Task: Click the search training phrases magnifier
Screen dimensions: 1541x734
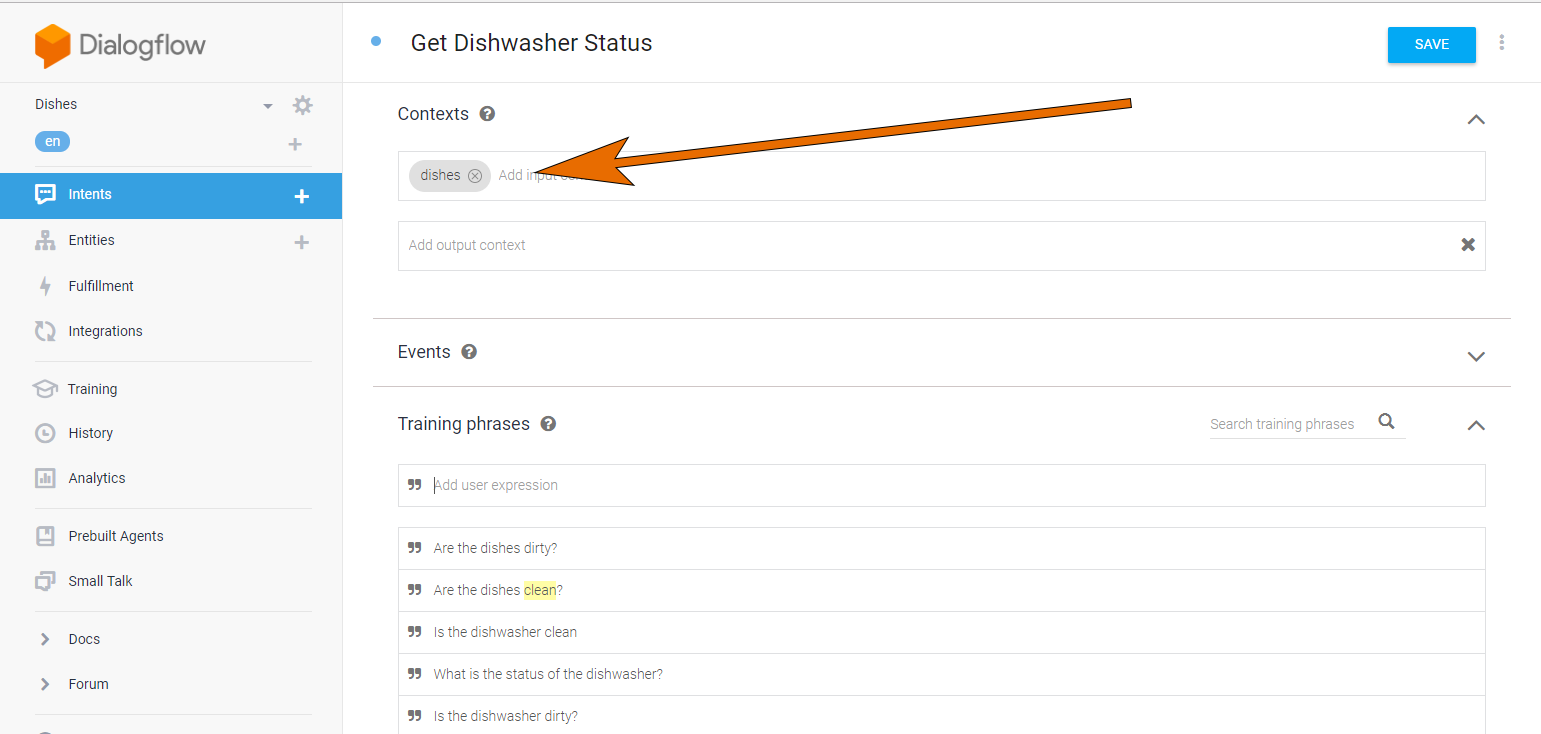Action: [1386, 422]
